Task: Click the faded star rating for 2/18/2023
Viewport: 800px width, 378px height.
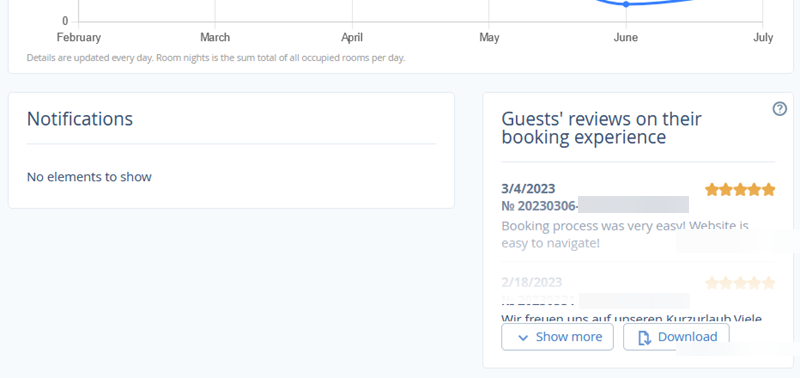Action: click(740, 283)
